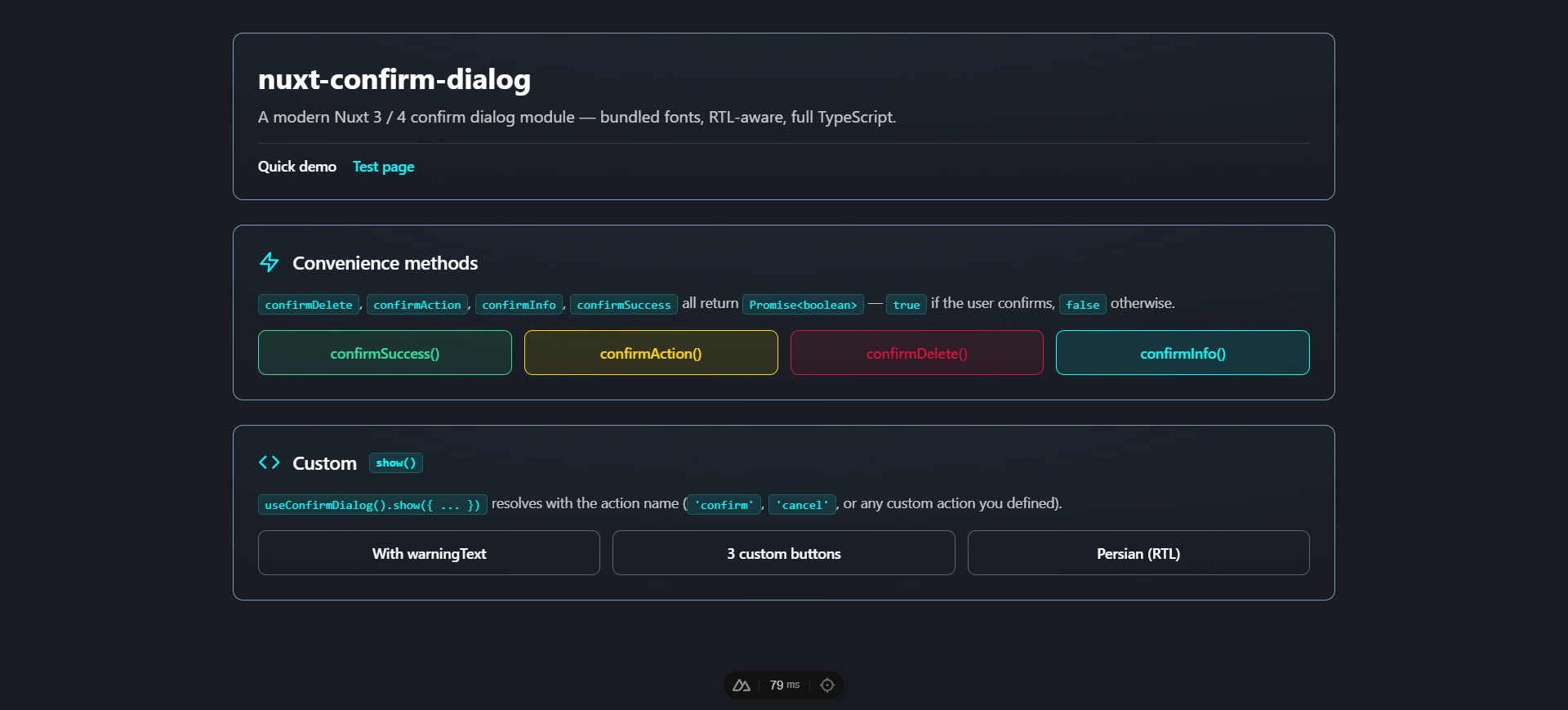Click the 'cancel' code chip

pos(803,505)
